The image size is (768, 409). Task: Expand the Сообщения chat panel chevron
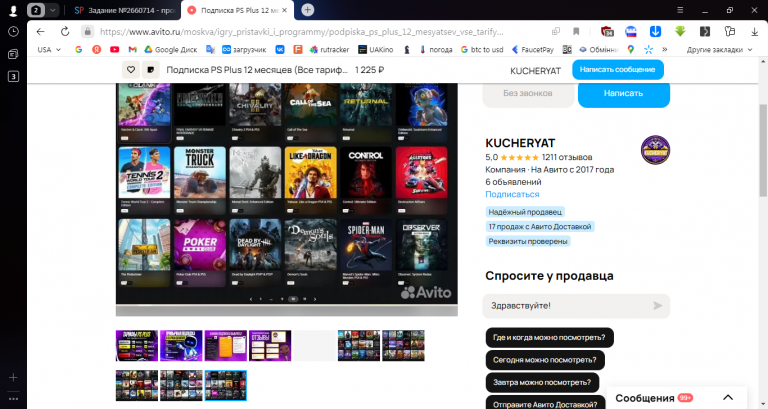pyautogui.click(x=728, y=397)
